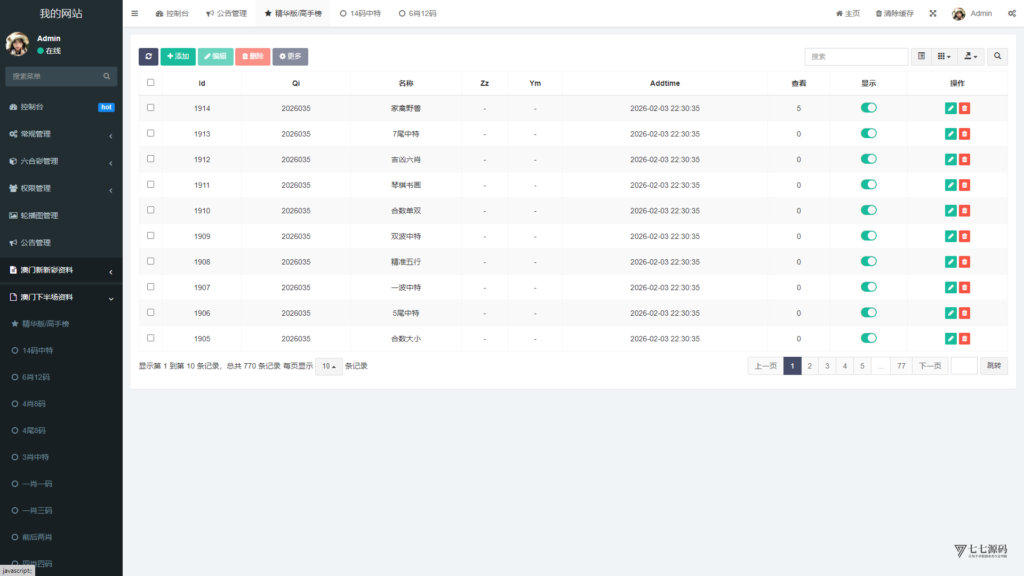Click the table search input field
Image resolution: width=1024 pixels, height=576 pixels.
pos(856,56)
